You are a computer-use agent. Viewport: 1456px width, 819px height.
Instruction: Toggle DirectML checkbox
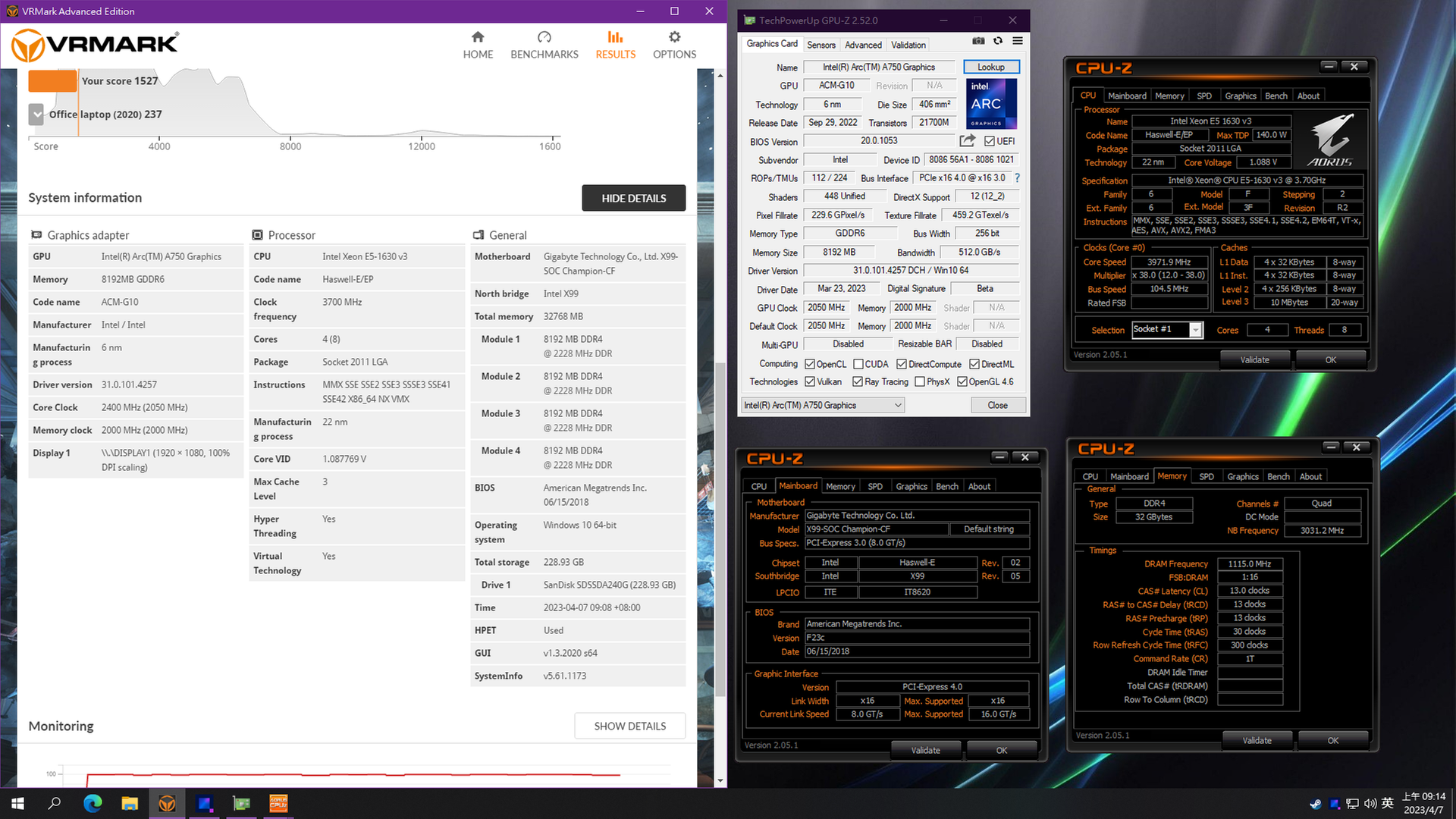[974, 365]
